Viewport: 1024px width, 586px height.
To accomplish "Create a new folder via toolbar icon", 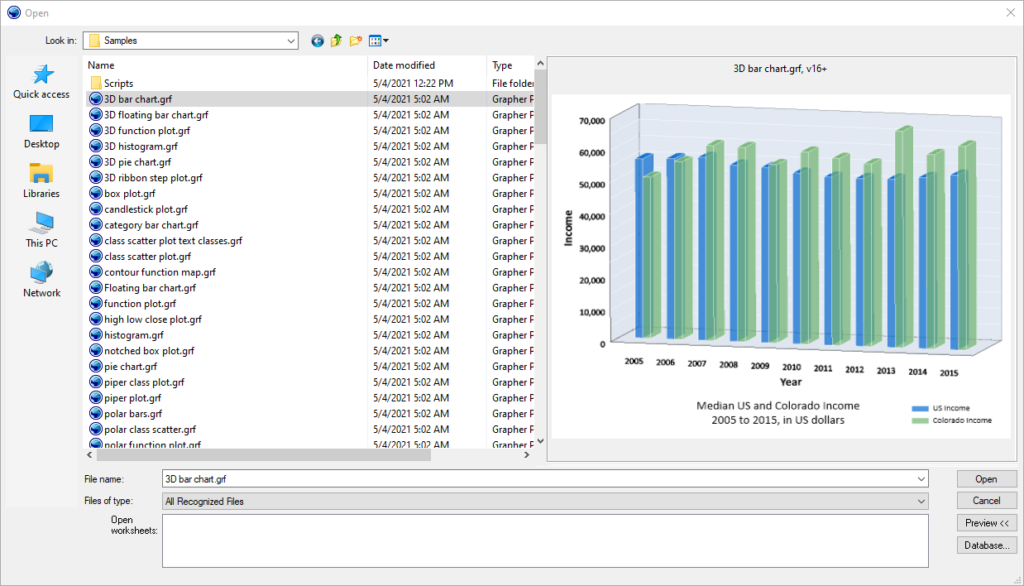I will click(356, 41).
